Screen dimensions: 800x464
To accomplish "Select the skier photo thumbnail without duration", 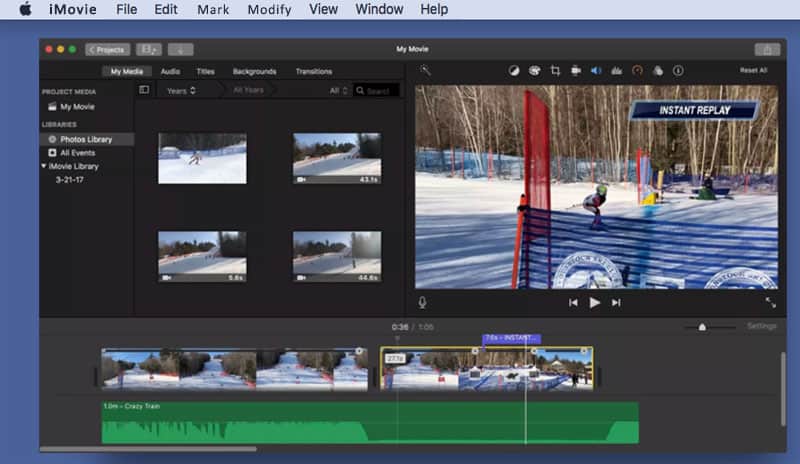I will point(202,159).
